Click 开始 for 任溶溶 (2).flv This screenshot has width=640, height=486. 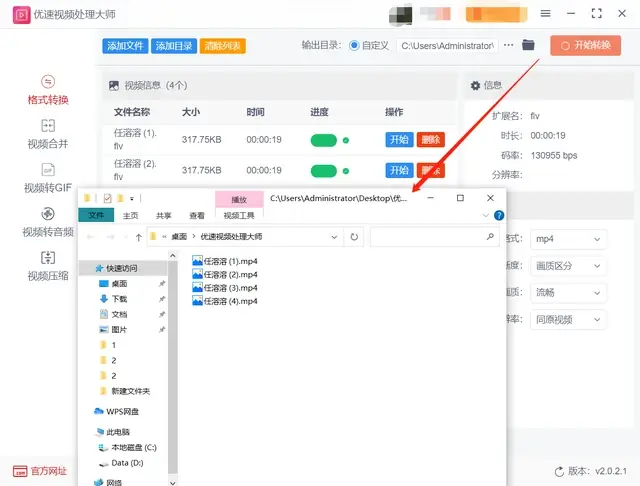click(x=399, y=170)
